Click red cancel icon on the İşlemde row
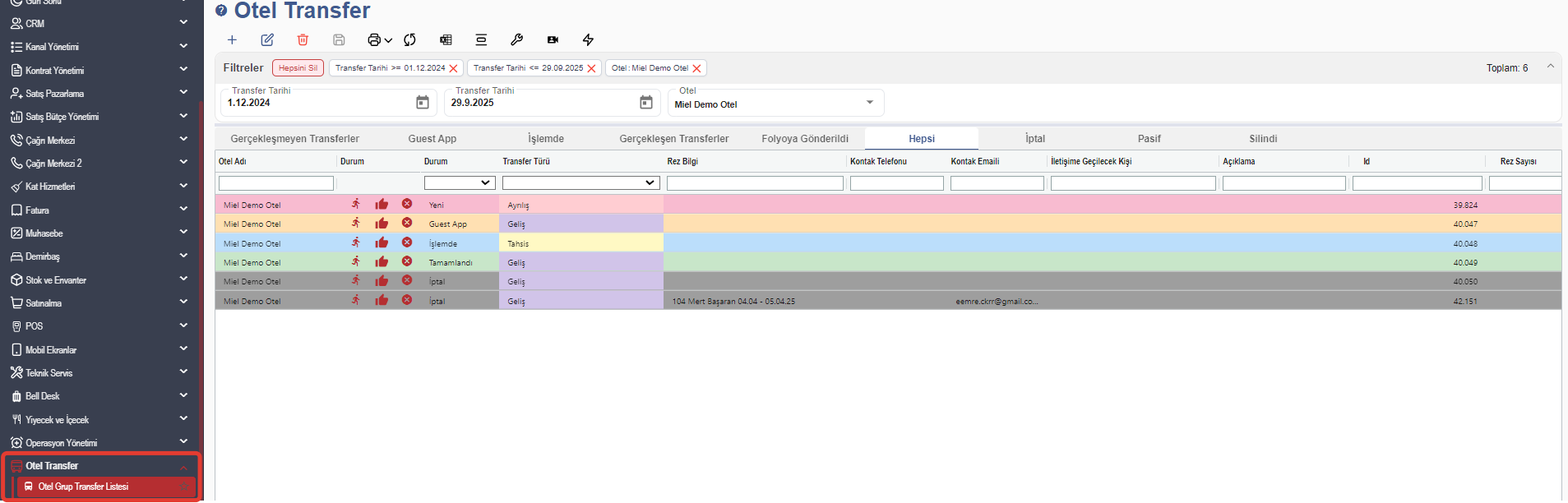Screen dimensions: 1568x503 click(x=407, y=242)
